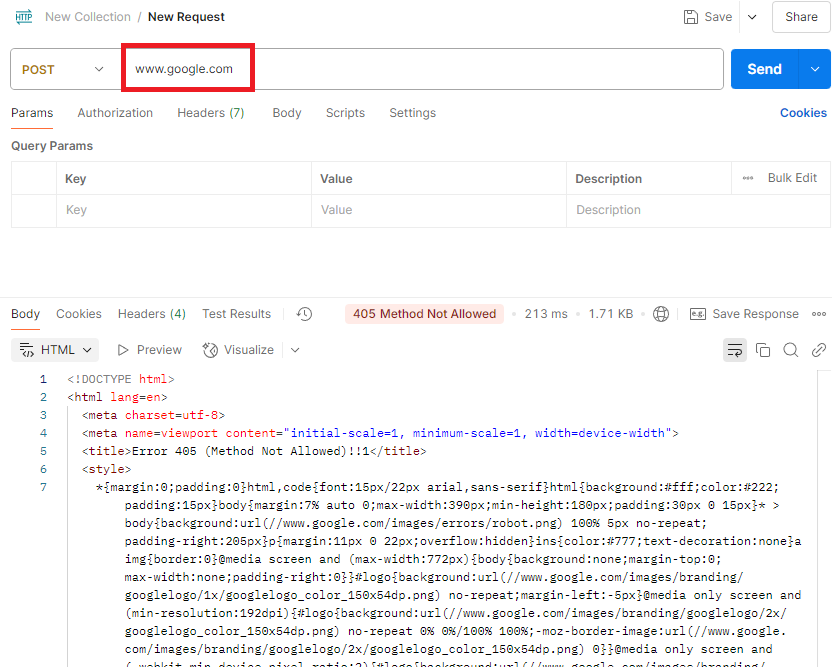Open the request Headers (7) tab
This screenshot has width=832, height=667.
pyautogui.click(x=211, y=113)
